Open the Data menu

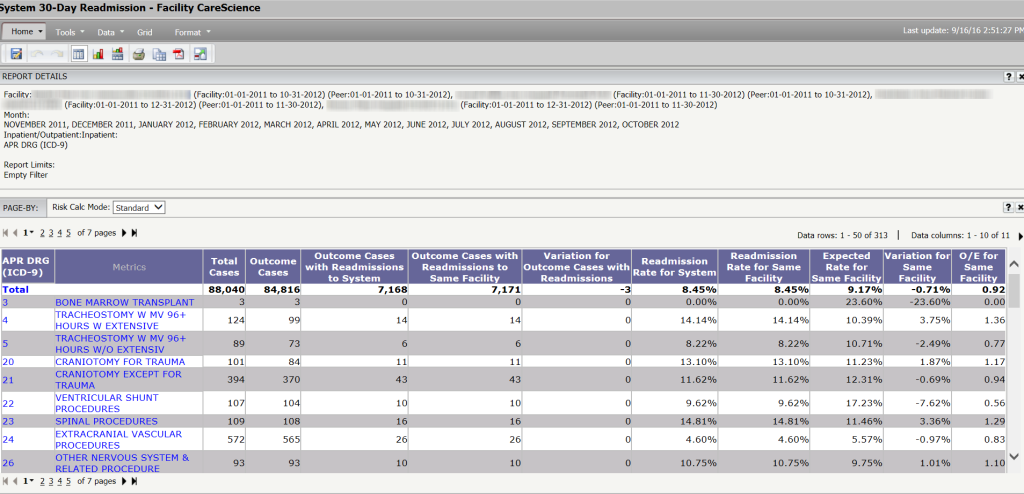pos(108,32)
